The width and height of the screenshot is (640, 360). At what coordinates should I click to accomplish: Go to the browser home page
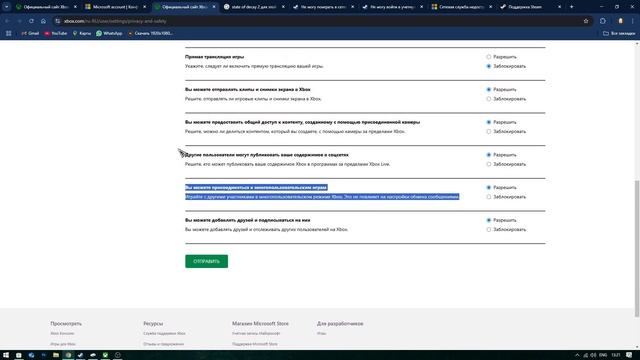[43, 21]
